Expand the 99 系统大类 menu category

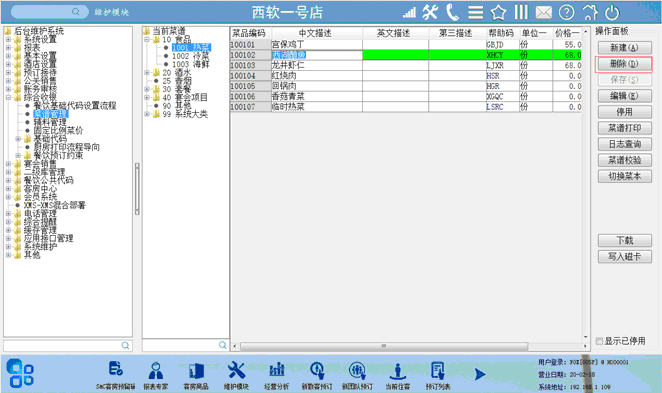pos(147,114)
